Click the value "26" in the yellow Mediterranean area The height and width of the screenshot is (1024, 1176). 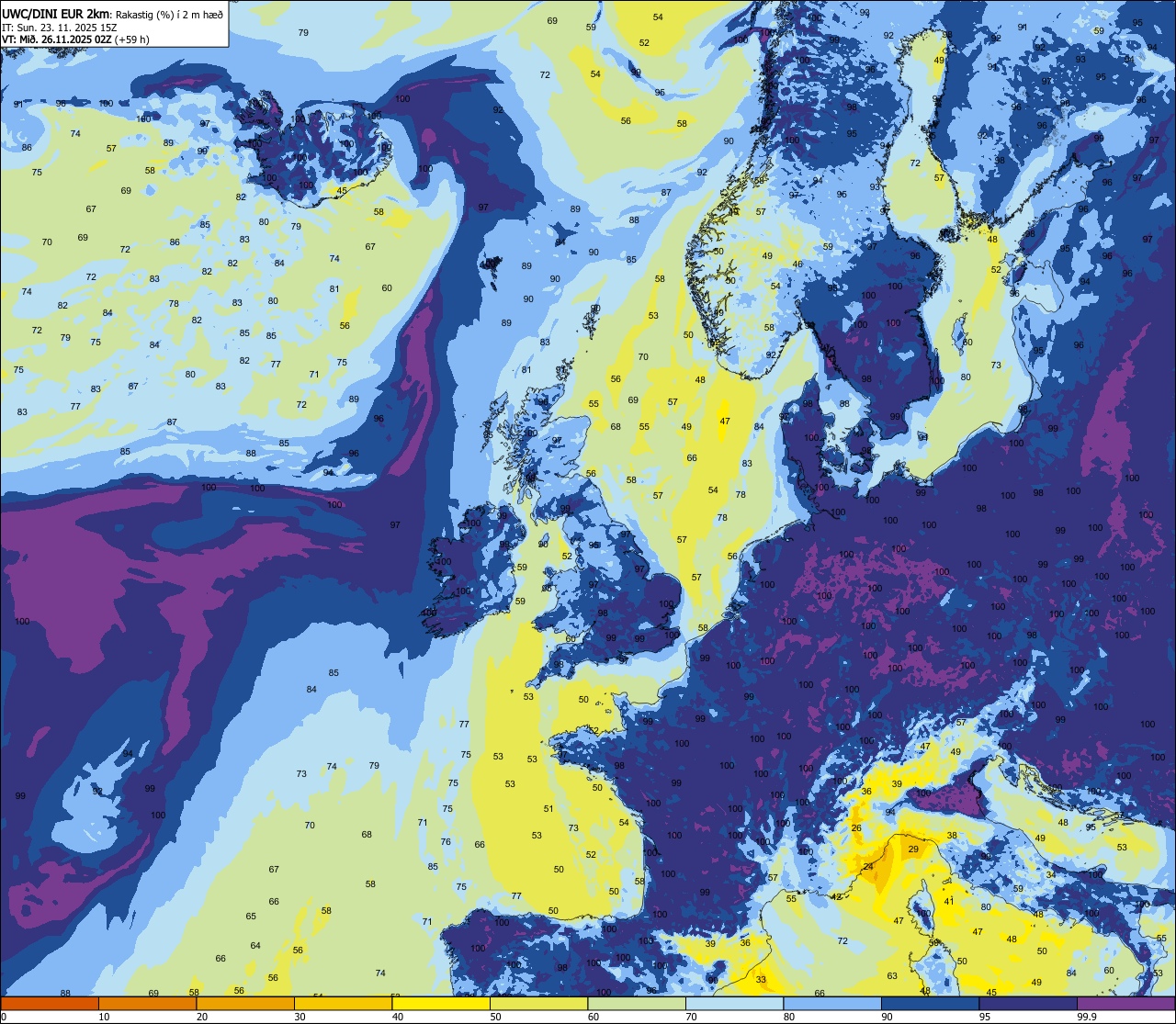pyautogui.click(x=856, y=828)
